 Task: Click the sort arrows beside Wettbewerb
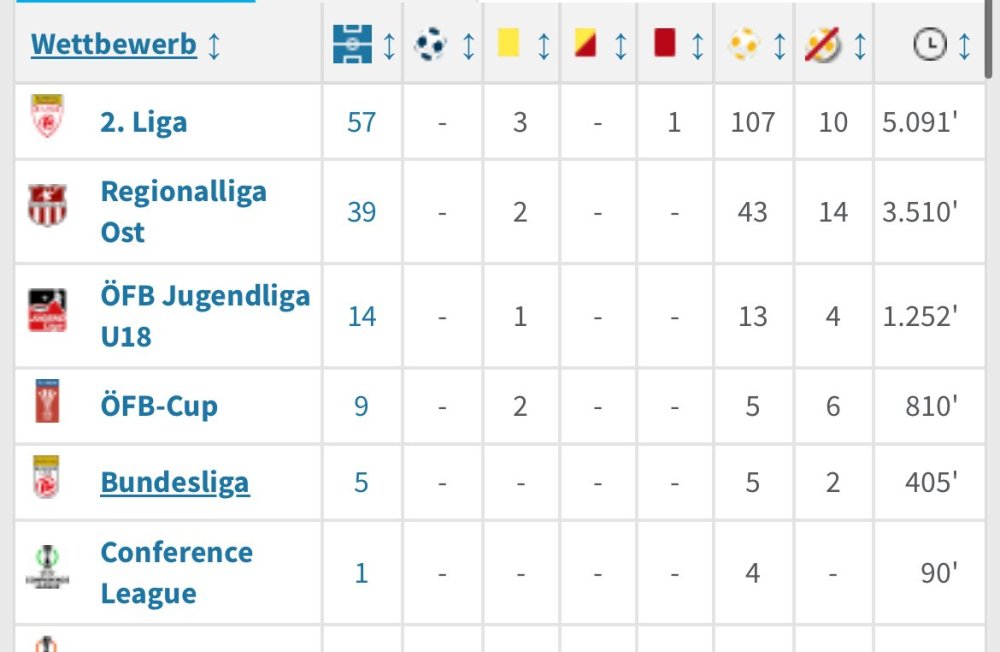[x=214, y=45]
